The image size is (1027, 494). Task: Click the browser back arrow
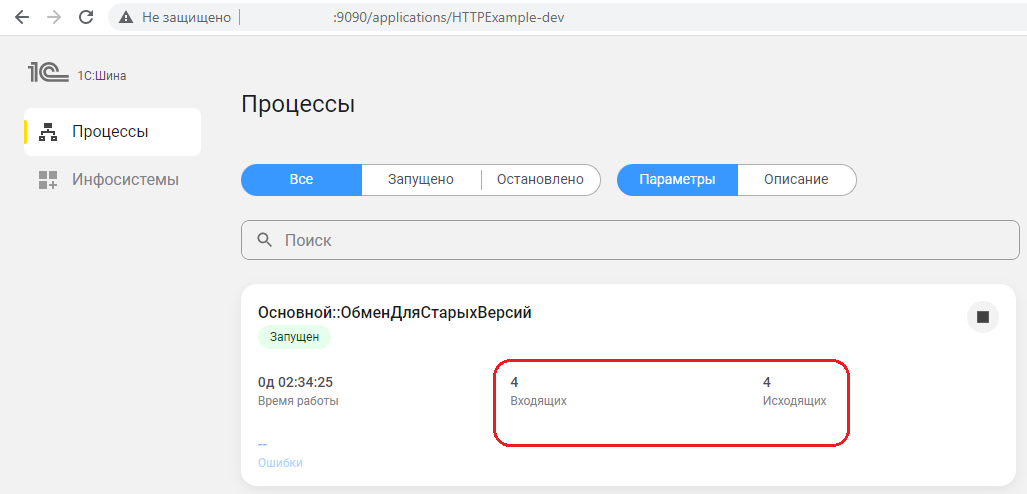tap(21, 17)
